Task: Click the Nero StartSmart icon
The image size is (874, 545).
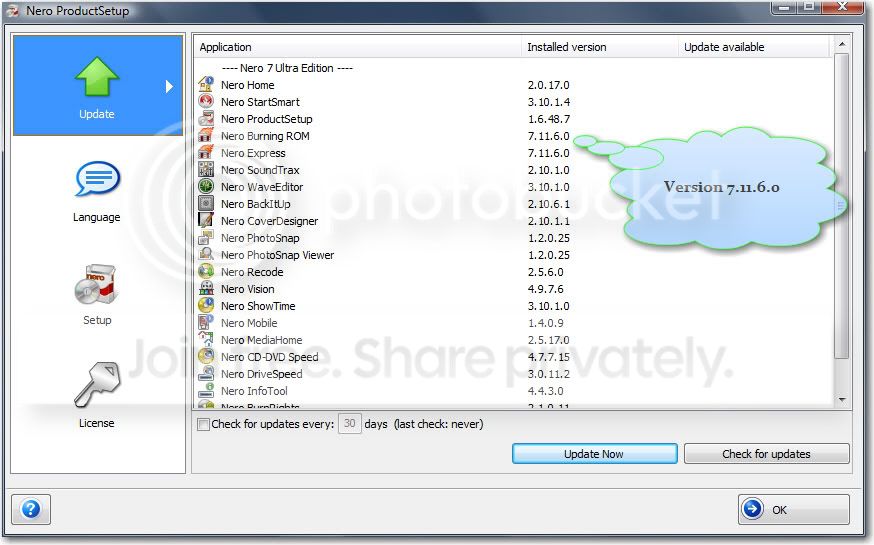Action: [x=206, y=101]
